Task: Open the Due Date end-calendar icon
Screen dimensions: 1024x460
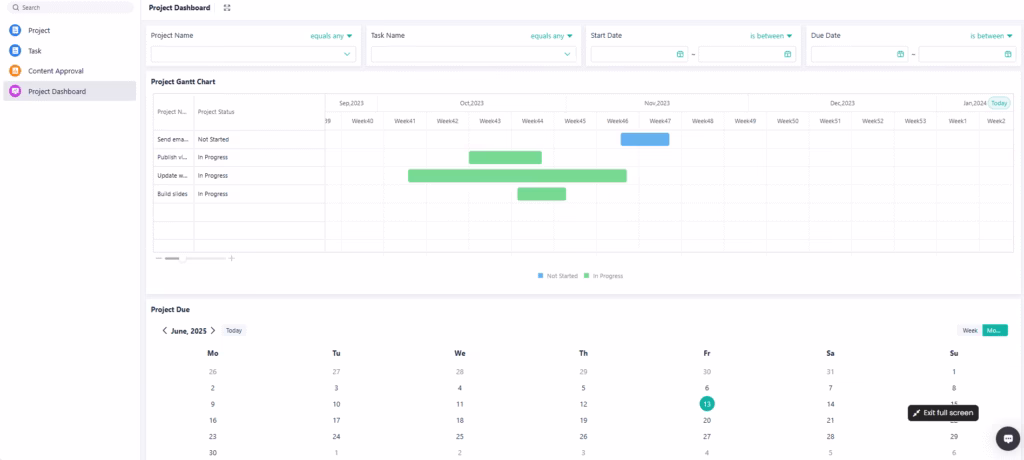Action: click(x=1007, y=54)
